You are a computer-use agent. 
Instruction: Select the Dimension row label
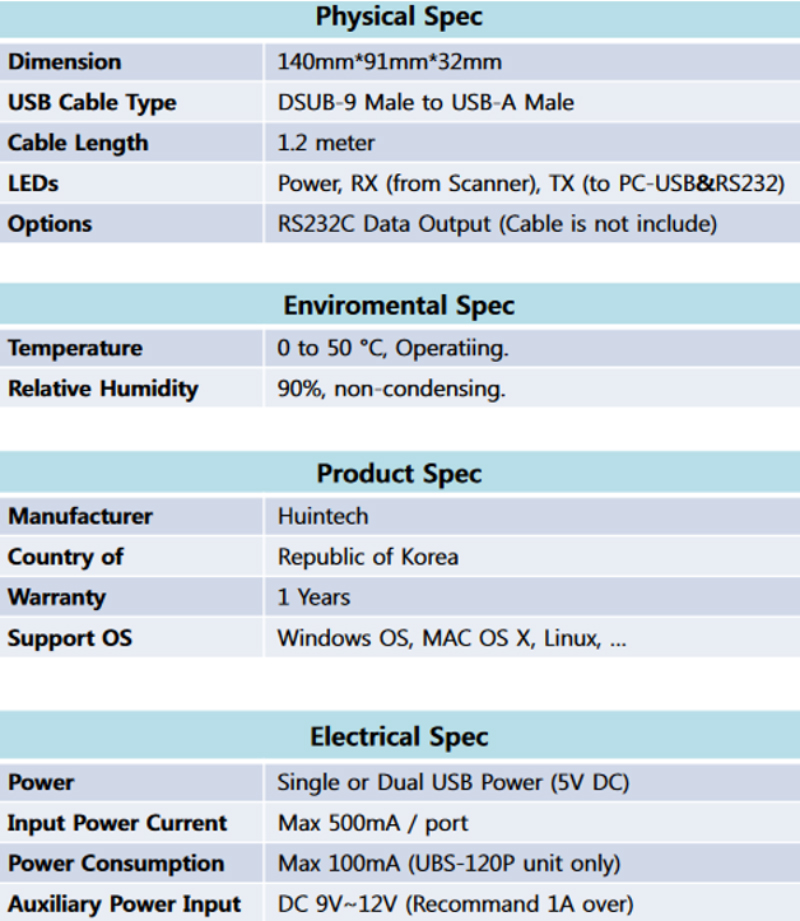coord(64,62)
